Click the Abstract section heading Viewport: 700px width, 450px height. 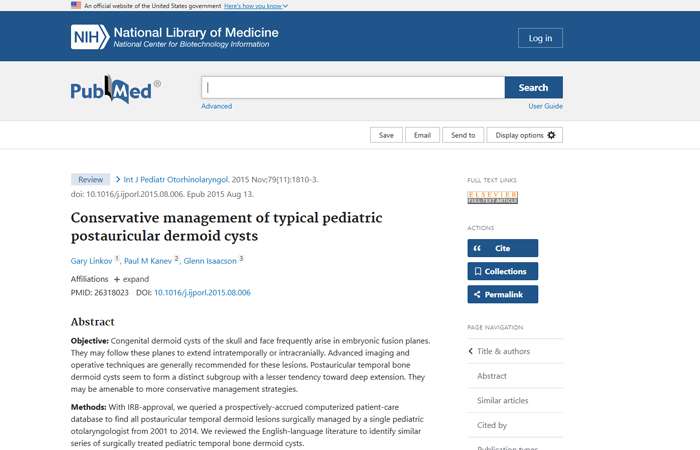tap(92, 322)
